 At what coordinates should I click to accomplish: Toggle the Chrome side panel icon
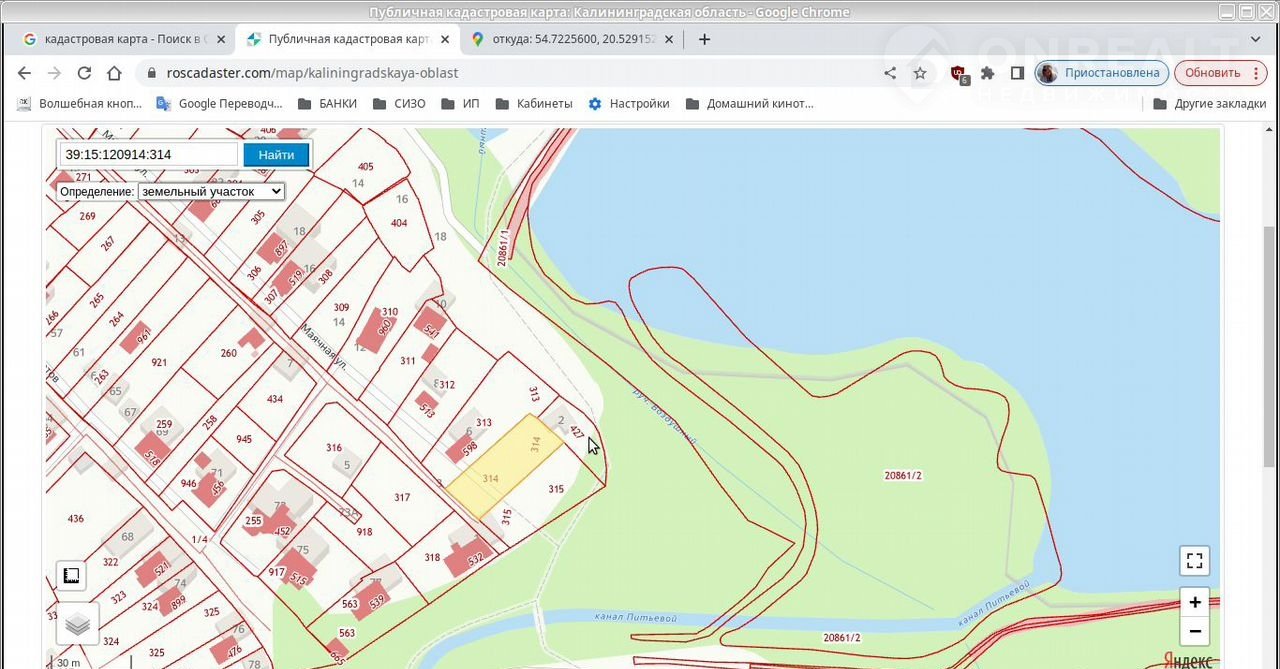(1017, 73)
